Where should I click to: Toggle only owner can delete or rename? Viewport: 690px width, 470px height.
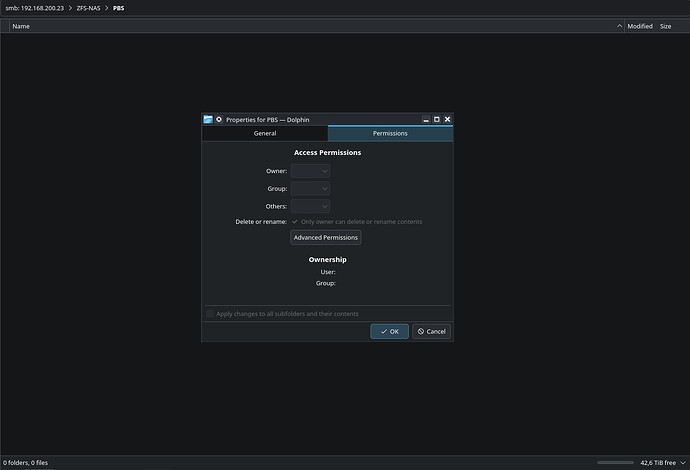(x=357, y=222)
